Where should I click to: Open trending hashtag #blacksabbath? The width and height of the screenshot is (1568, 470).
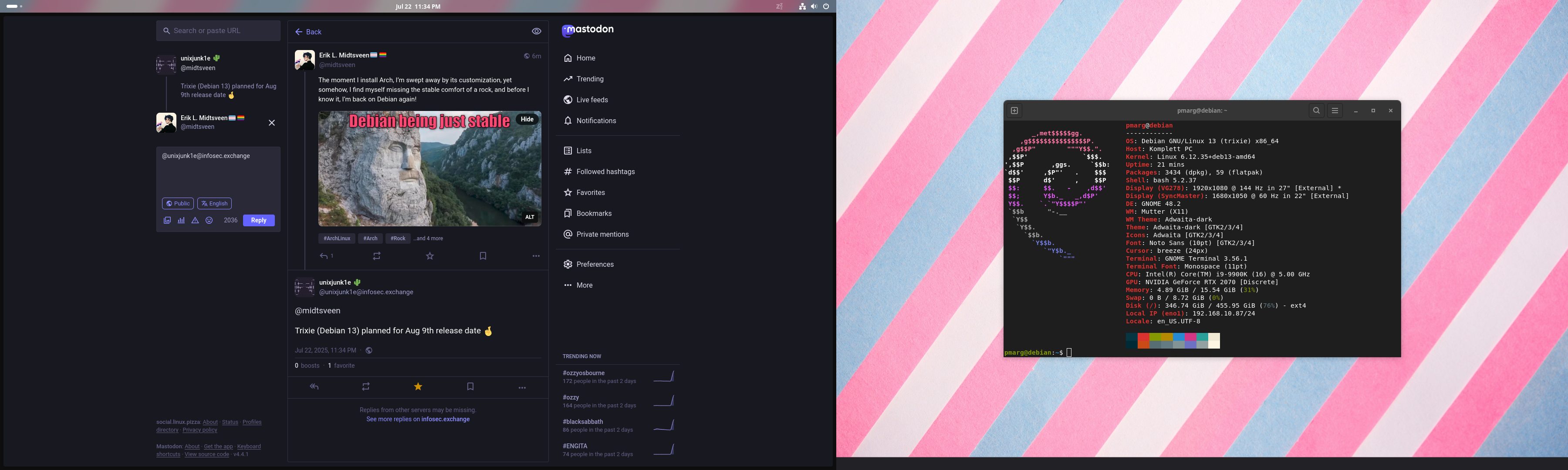pos(582,421)
